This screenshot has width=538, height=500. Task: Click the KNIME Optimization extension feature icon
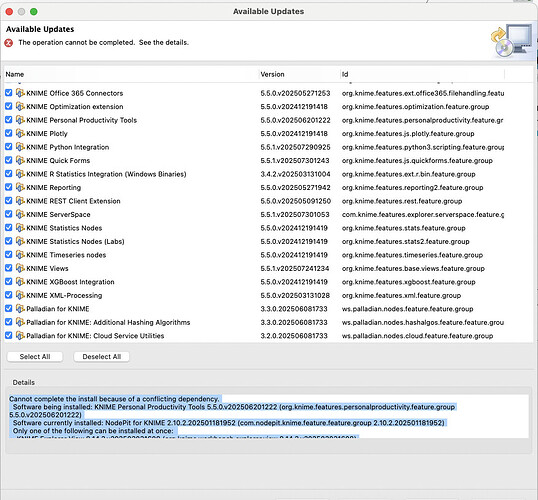point(20,106)
